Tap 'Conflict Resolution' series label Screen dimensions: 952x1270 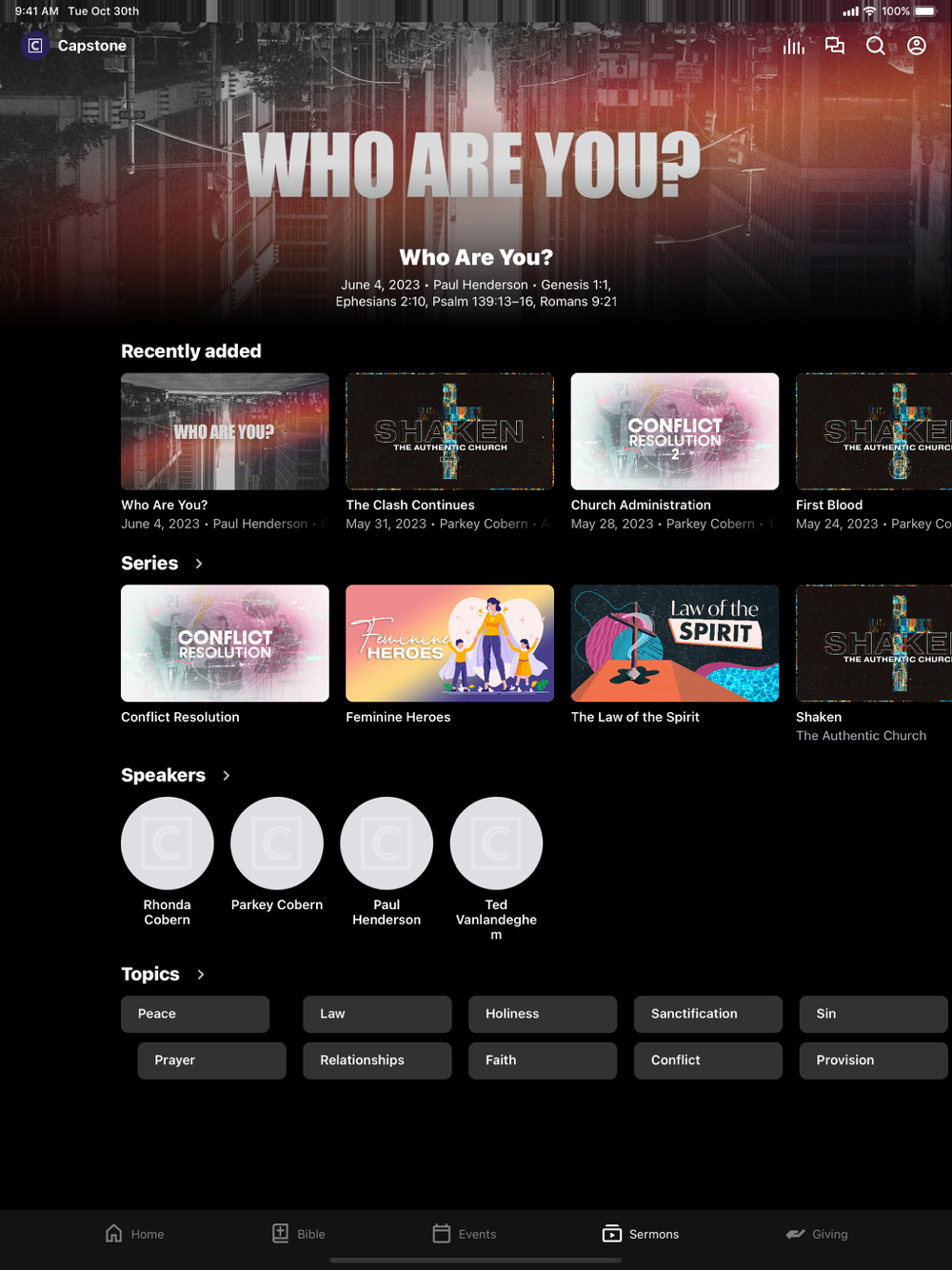coord(180,718)
